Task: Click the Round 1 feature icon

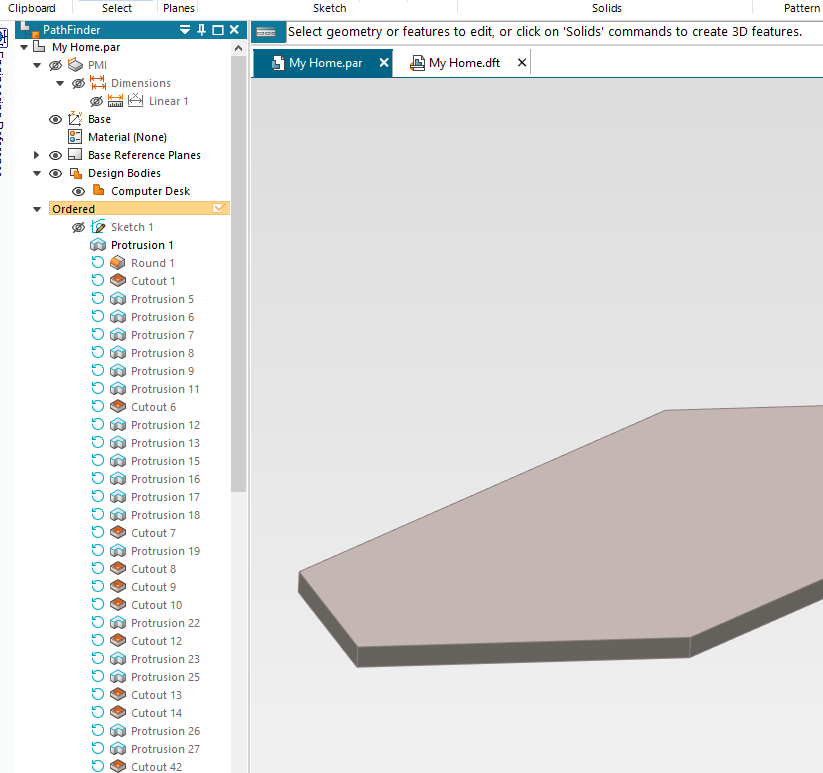Action: tap(117, 263)
